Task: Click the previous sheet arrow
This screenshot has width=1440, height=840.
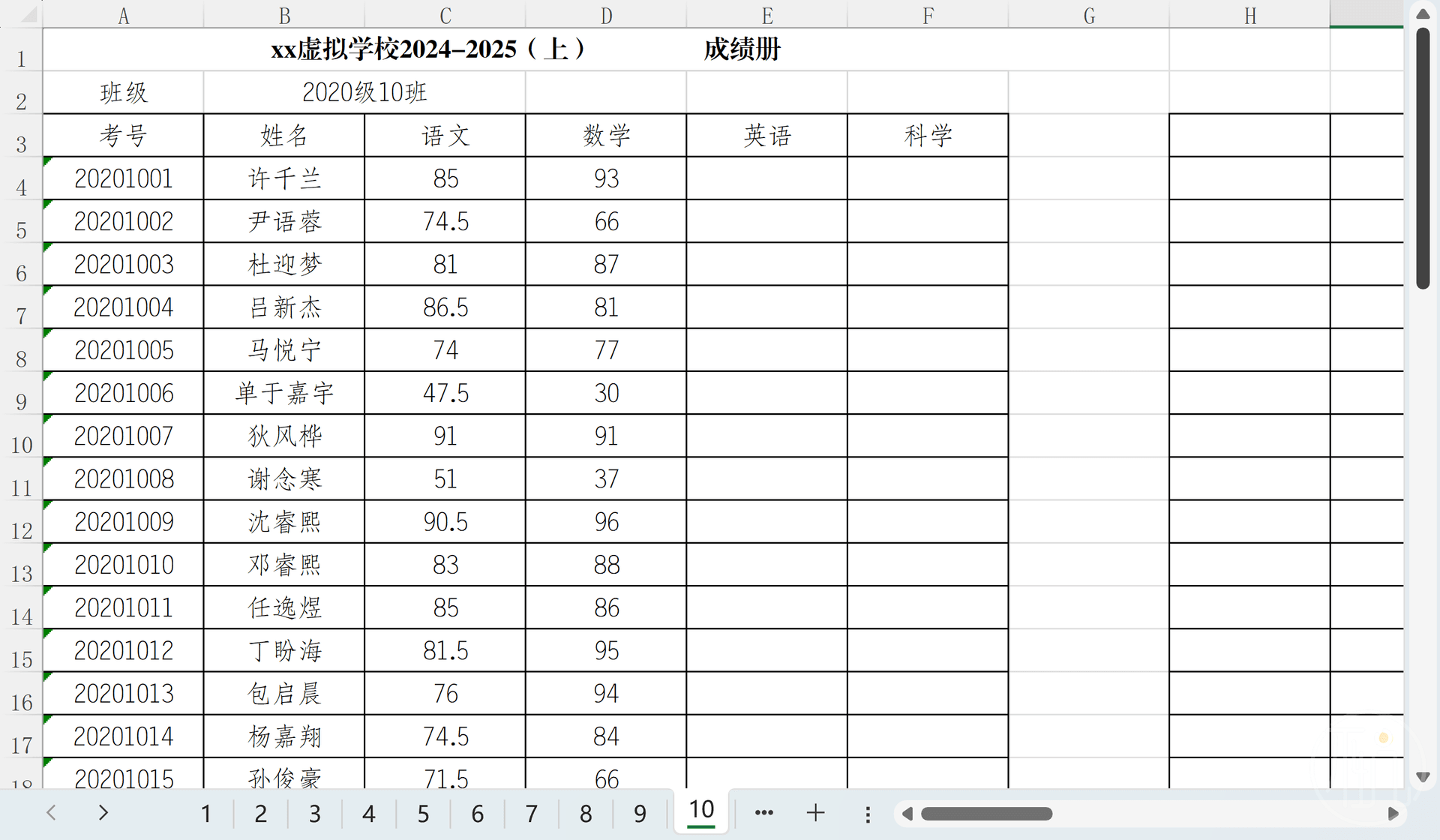Action: [x=51, y=812]
